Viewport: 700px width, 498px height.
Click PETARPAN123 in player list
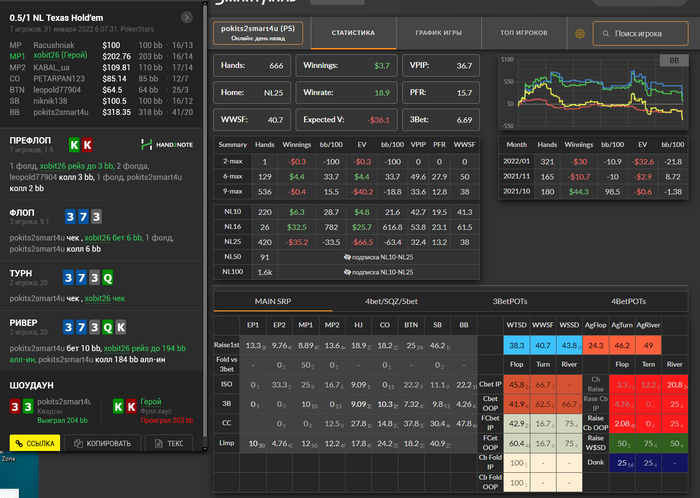(59, 79)
